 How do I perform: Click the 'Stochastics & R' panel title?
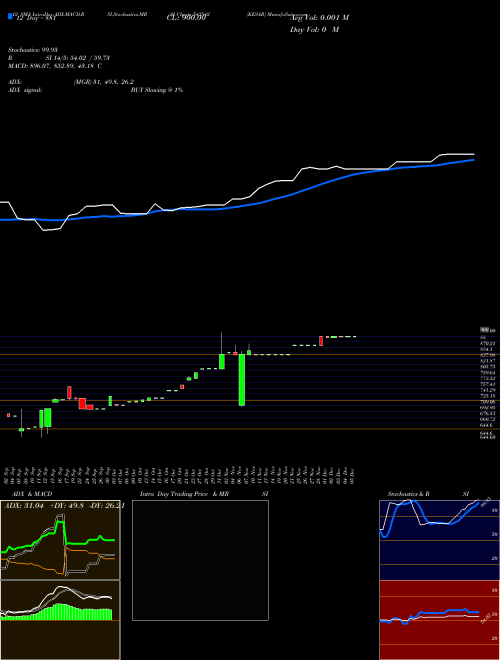[409, 494]
